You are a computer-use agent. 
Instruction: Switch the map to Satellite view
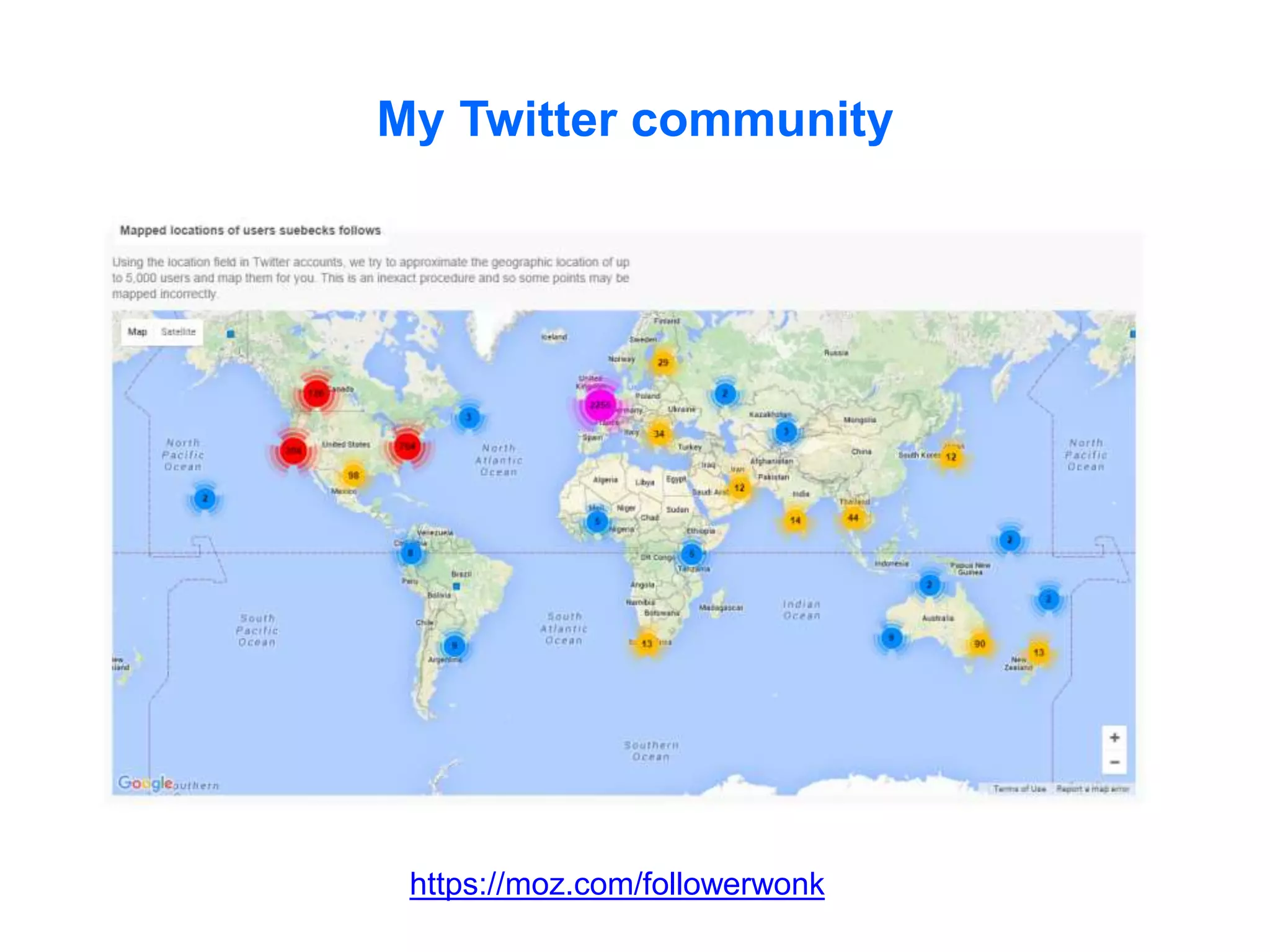[179, 332]
